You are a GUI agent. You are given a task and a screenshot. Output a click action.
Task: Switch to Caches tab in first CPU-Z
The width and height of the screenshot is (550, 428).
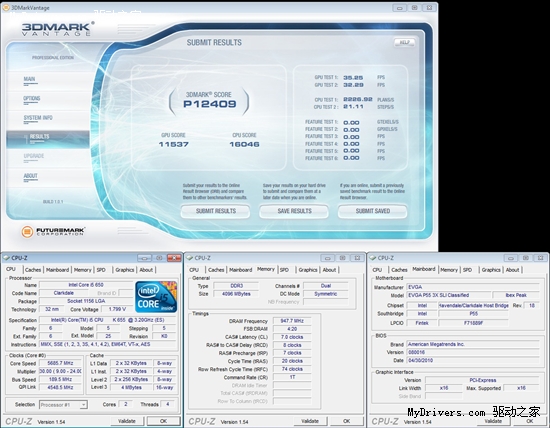[x=33, y=270]
